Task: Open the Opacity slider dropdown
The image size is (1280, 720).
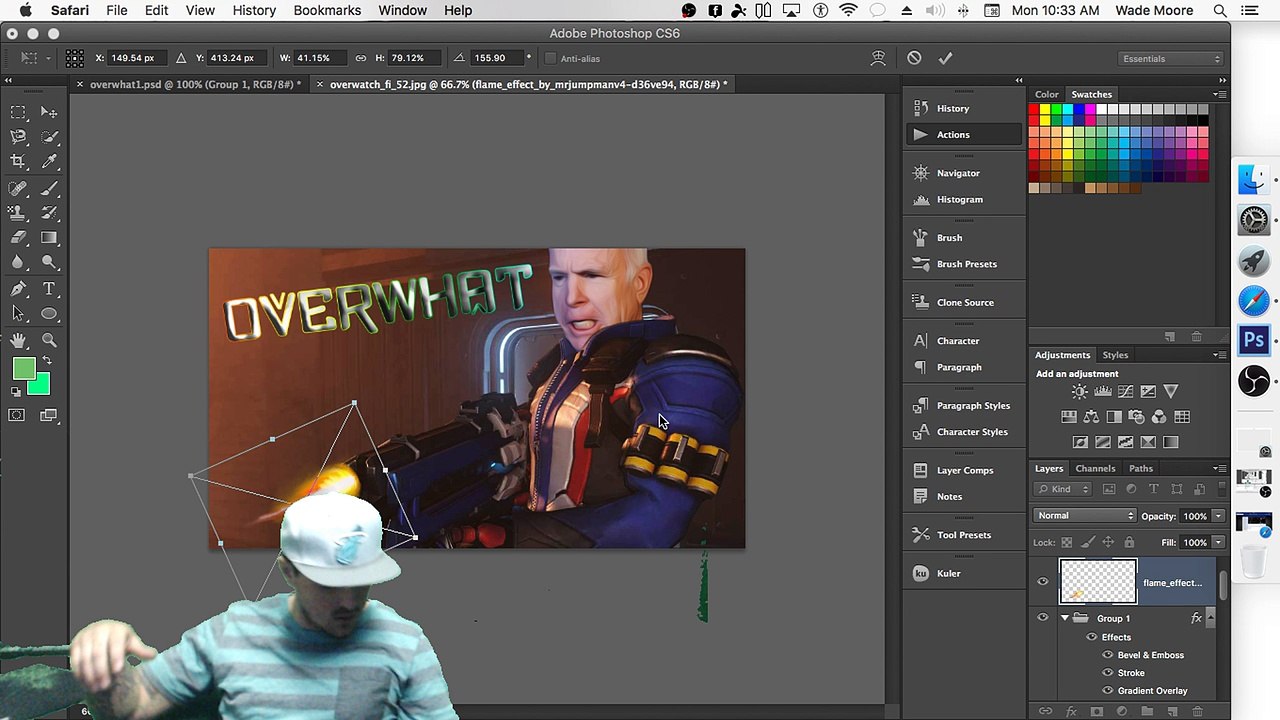Action: pos(1218,516)
